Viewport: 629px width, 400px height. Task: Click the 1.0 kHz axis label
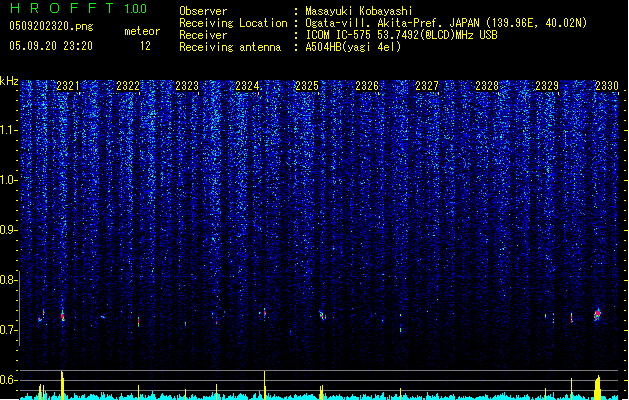9,180
